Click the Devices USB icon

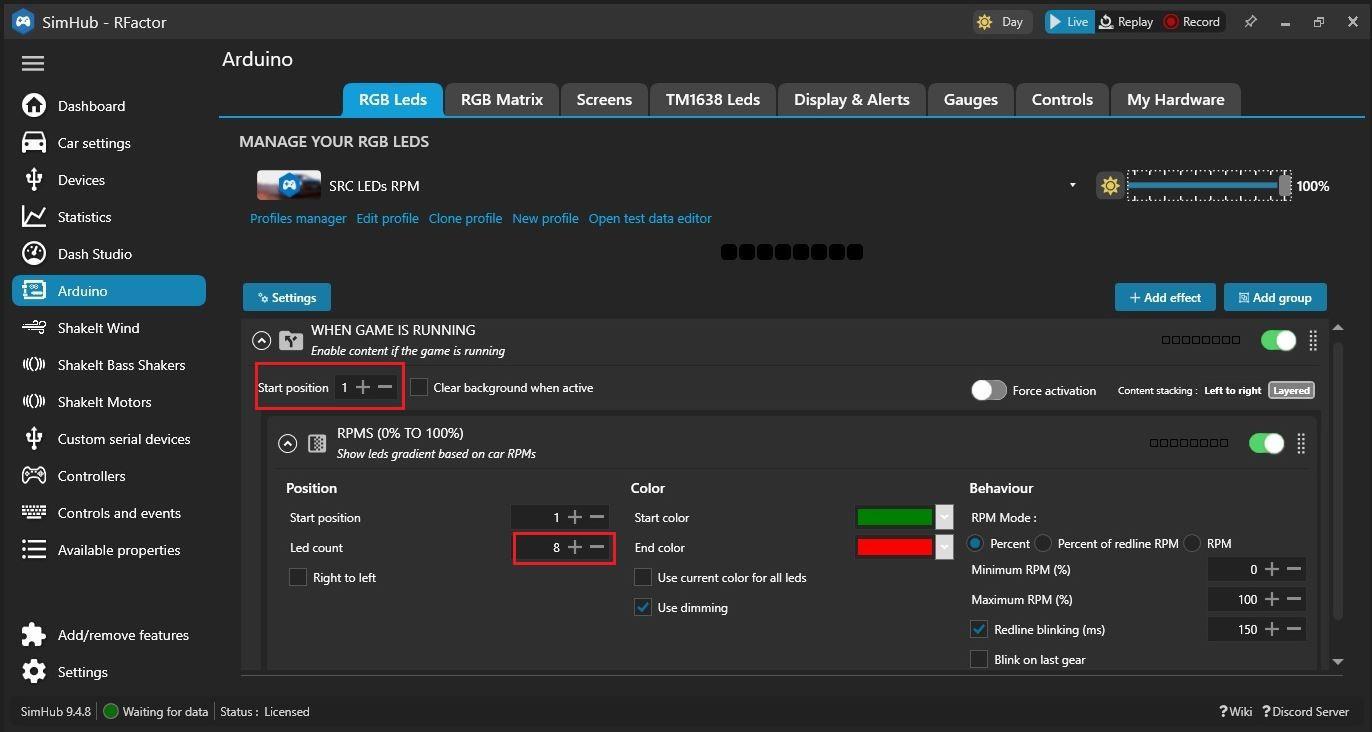[x=34, y=180]
